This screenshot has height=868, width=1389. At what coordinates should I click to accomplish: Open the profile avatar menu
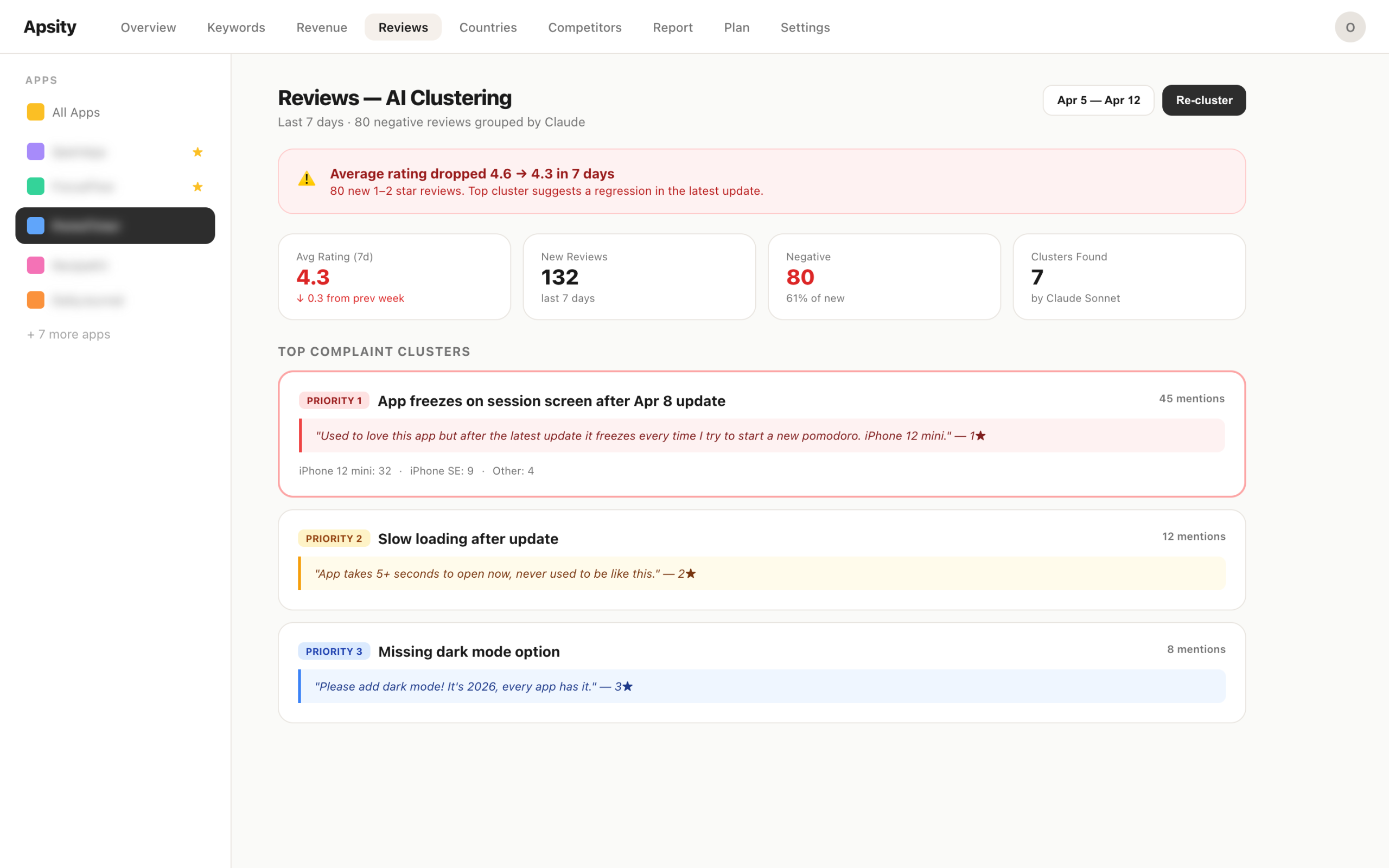tap(1350, 27)
